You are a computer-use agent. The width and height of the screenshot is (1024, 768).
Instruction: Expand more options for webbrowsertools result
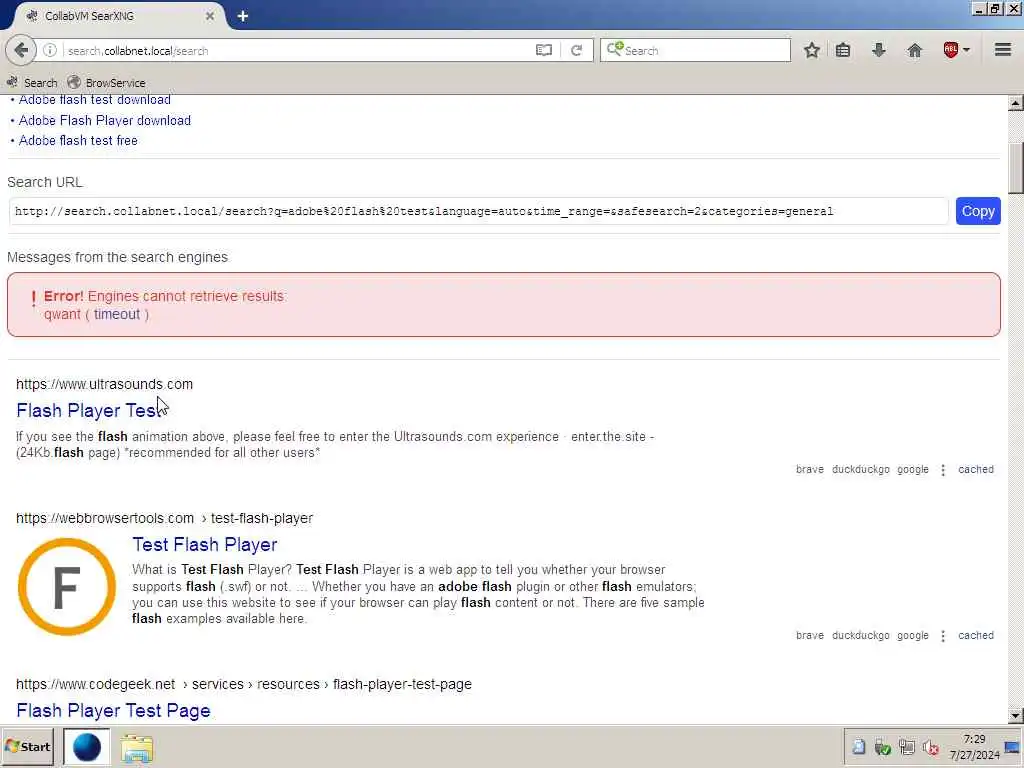click(942, 636)
